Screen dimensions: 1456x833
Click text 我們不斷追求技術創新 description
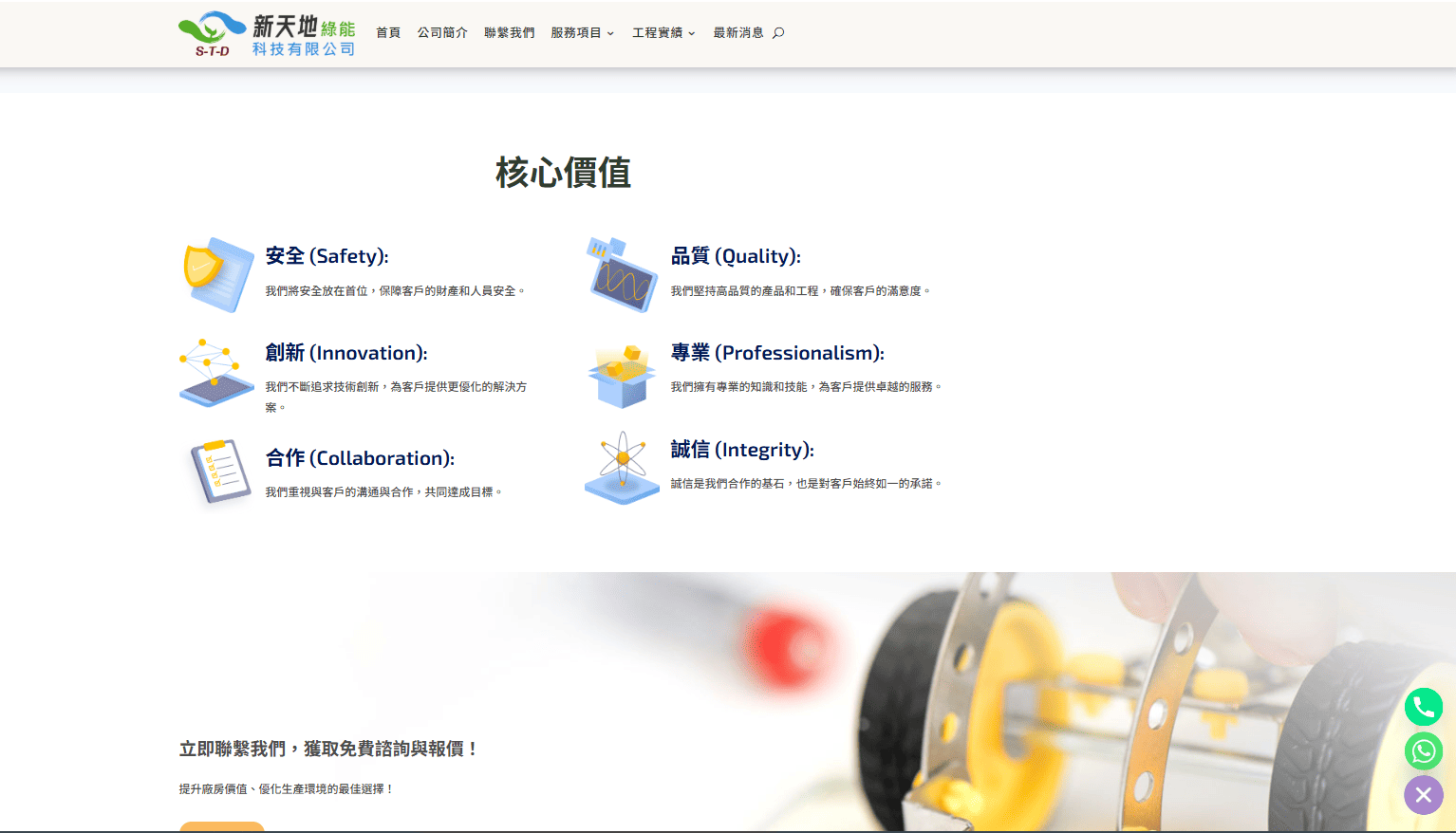[x=396, y=397]
